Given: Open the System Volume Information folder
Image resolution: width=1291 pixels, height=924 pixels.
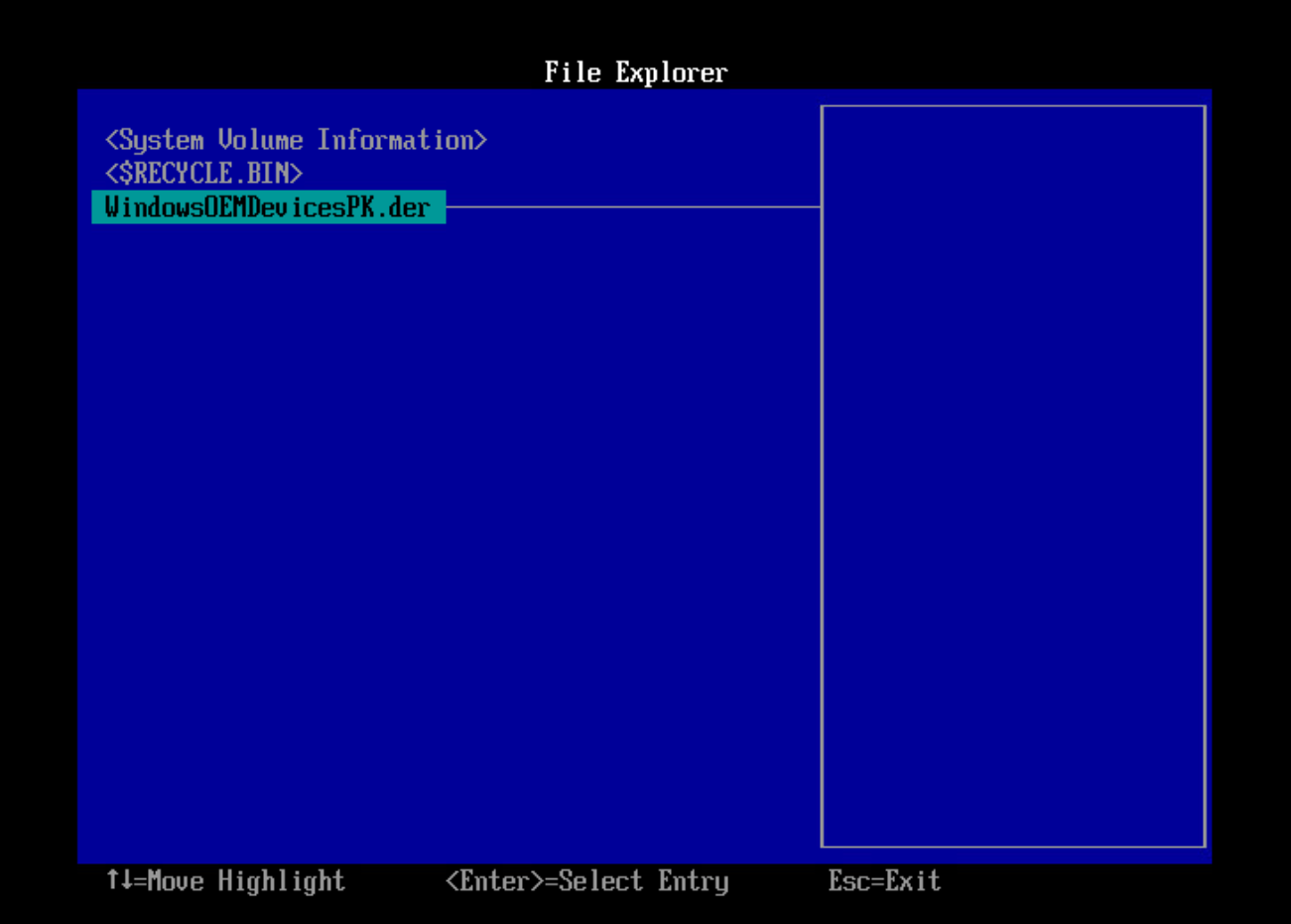Looking at the screenshot, I should click(296, 140).
